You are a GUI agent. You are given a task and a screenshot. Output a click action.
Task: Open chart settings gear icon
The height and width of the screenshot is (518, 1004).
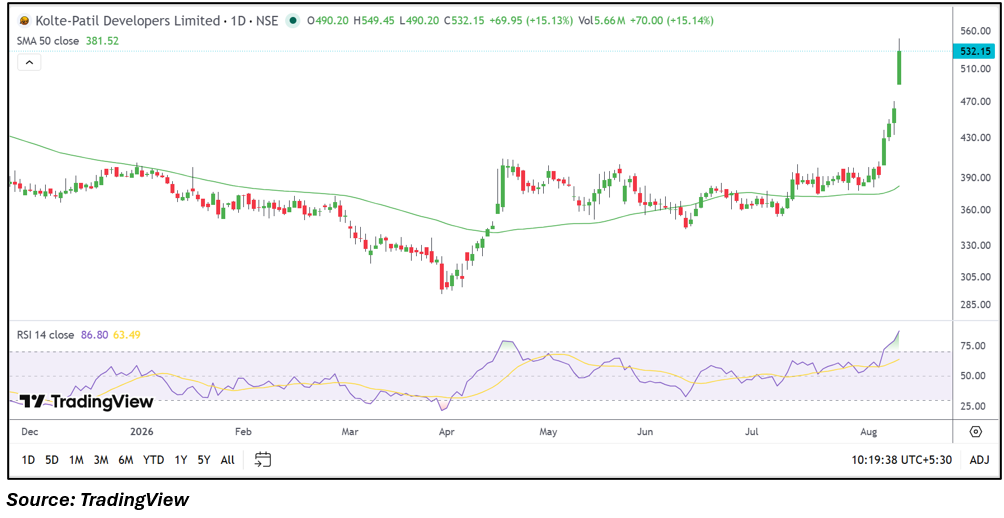tap(976, 432)
